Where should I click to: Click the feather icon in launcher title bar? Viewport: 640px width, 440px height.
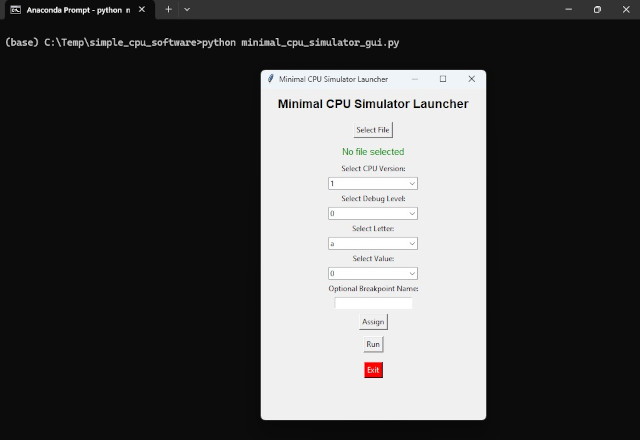click(271, 79)
